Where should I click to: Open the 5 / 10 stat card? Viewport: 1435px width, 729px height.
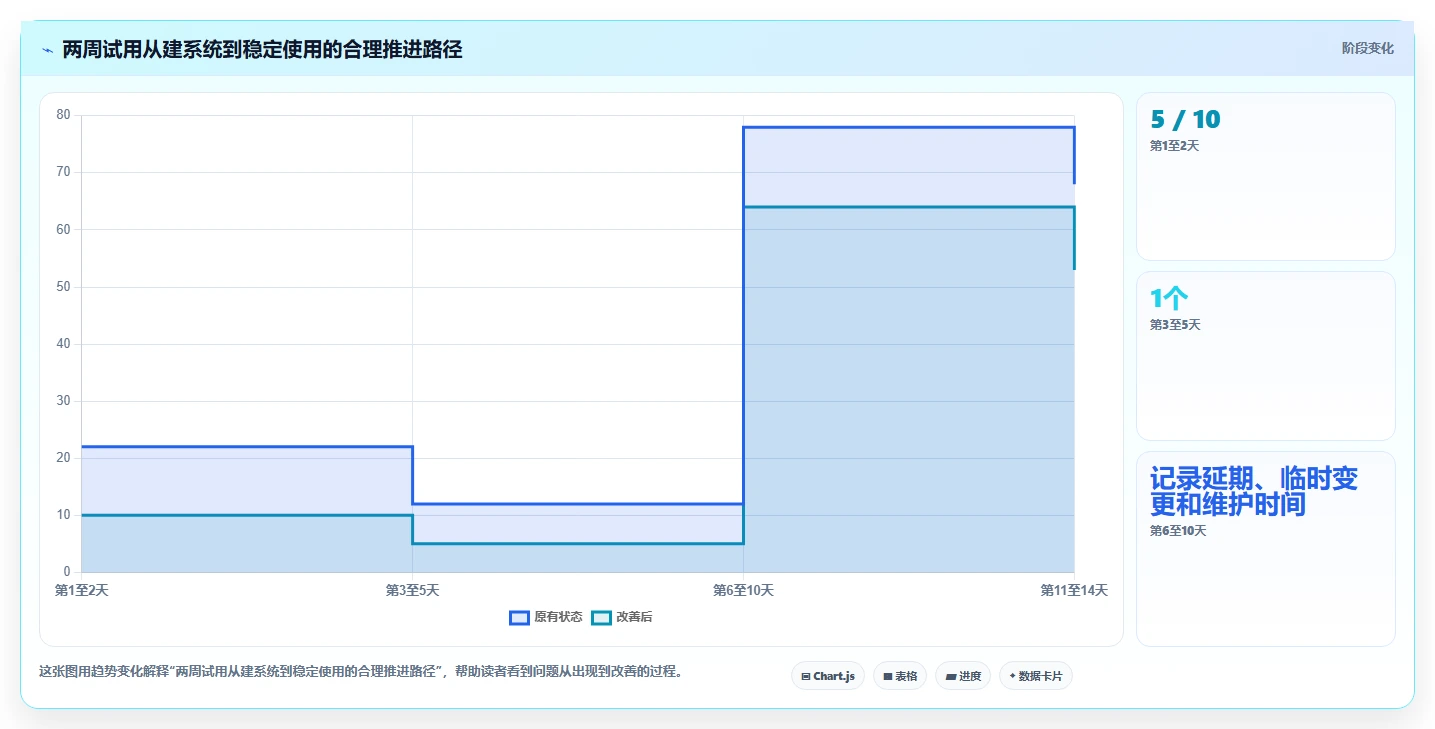(1265, 177)
